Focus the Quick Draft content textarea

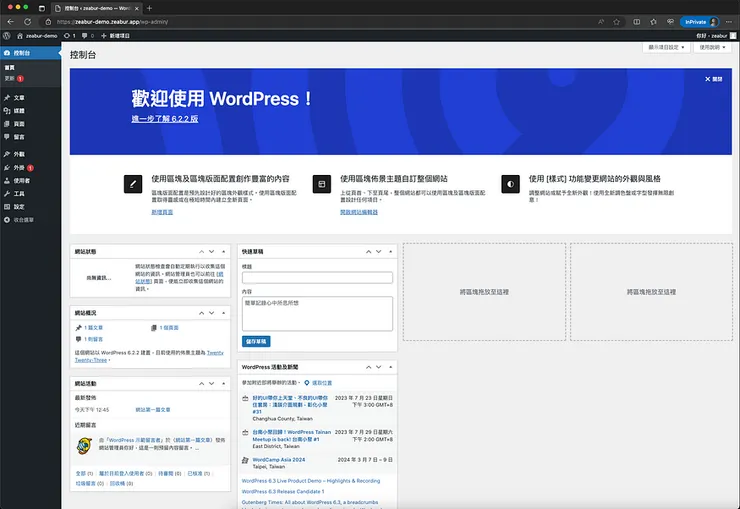click(317, 313)
